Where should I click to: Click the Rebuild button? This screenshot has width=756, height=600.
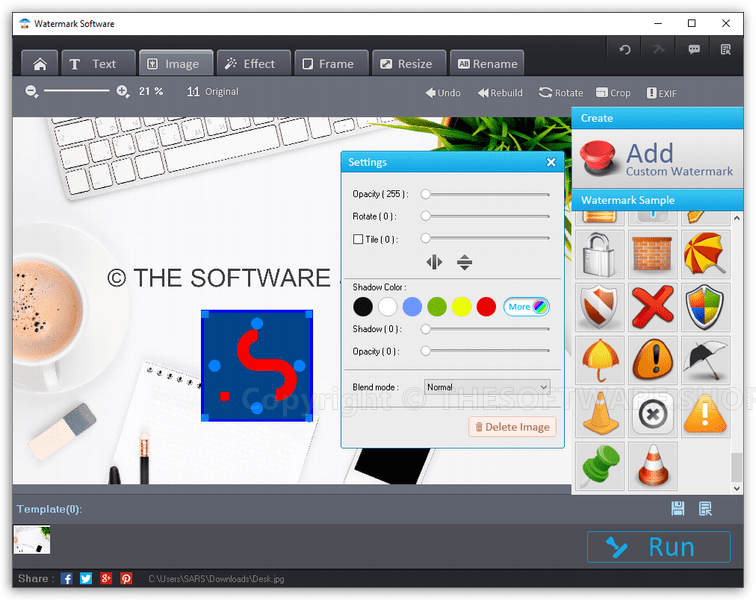500,93
